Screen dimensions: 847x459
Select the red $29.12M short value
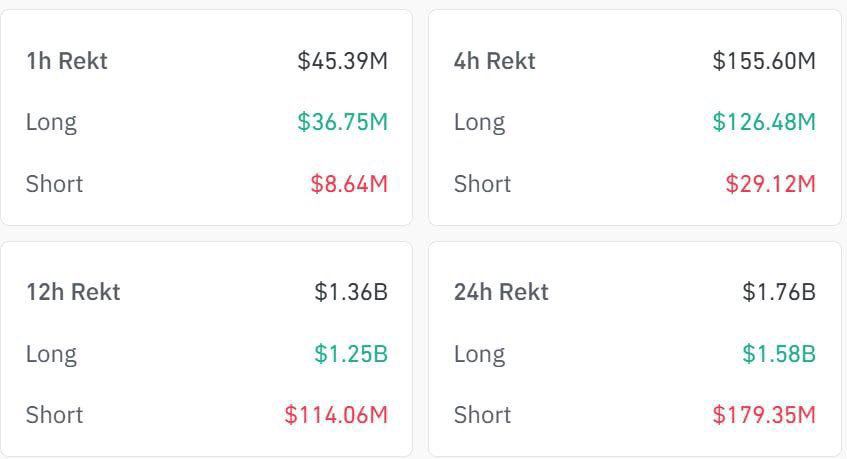pyautogui.click(x=771, y=184)
